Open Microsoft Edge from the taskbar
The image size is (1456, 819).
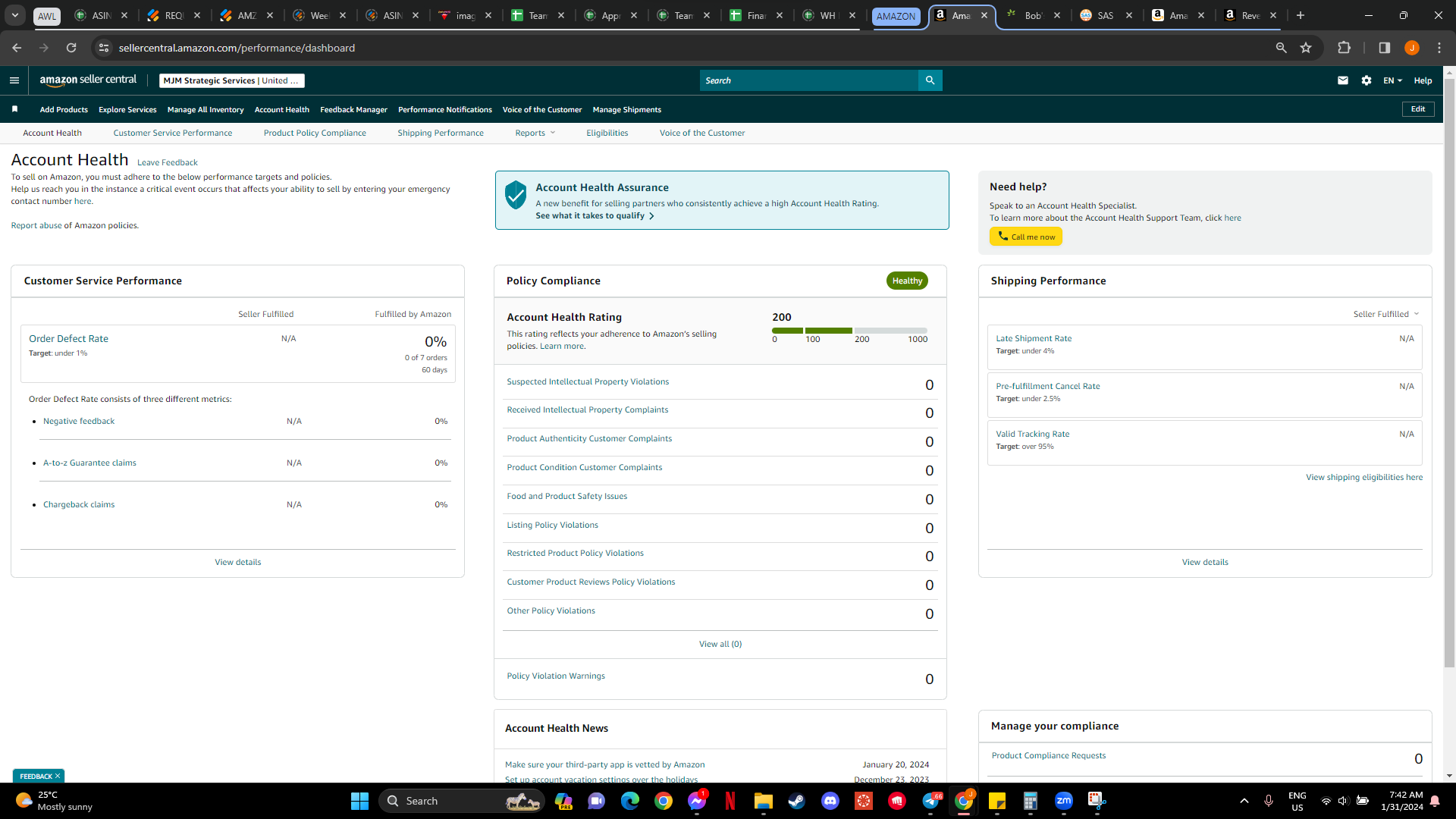point(630,801)
